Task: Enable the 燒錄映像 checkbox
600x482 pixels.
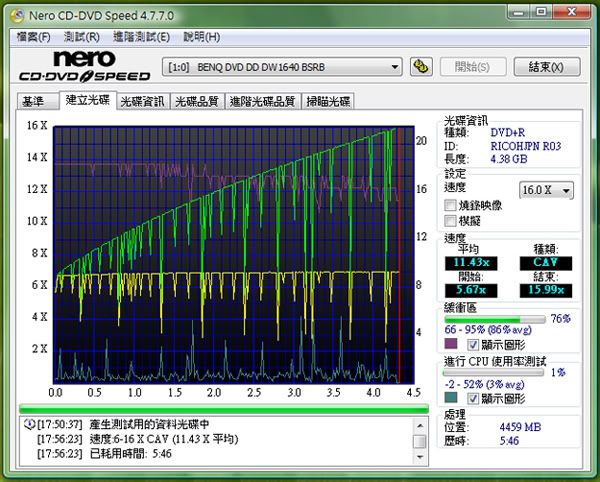Action: [x=450, y=205]
